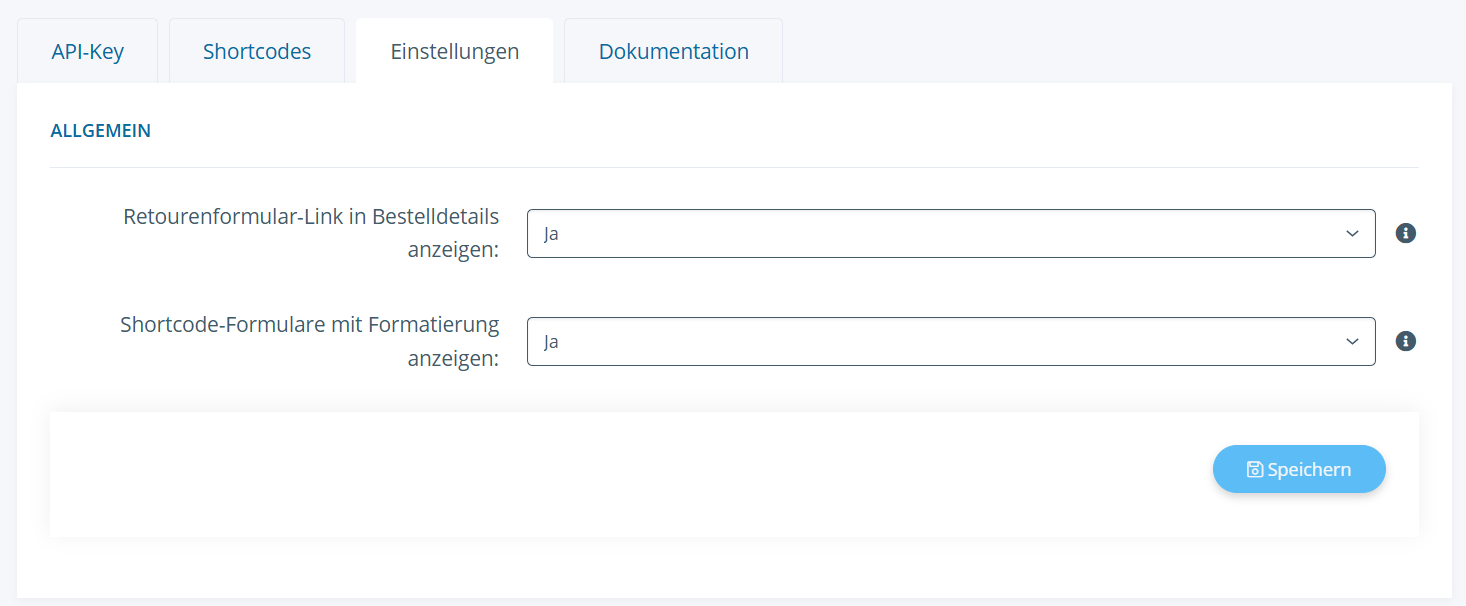Screen dimensions: 1466x606
Task: Switch to the API-Key tab
Action: click(88, 51)
